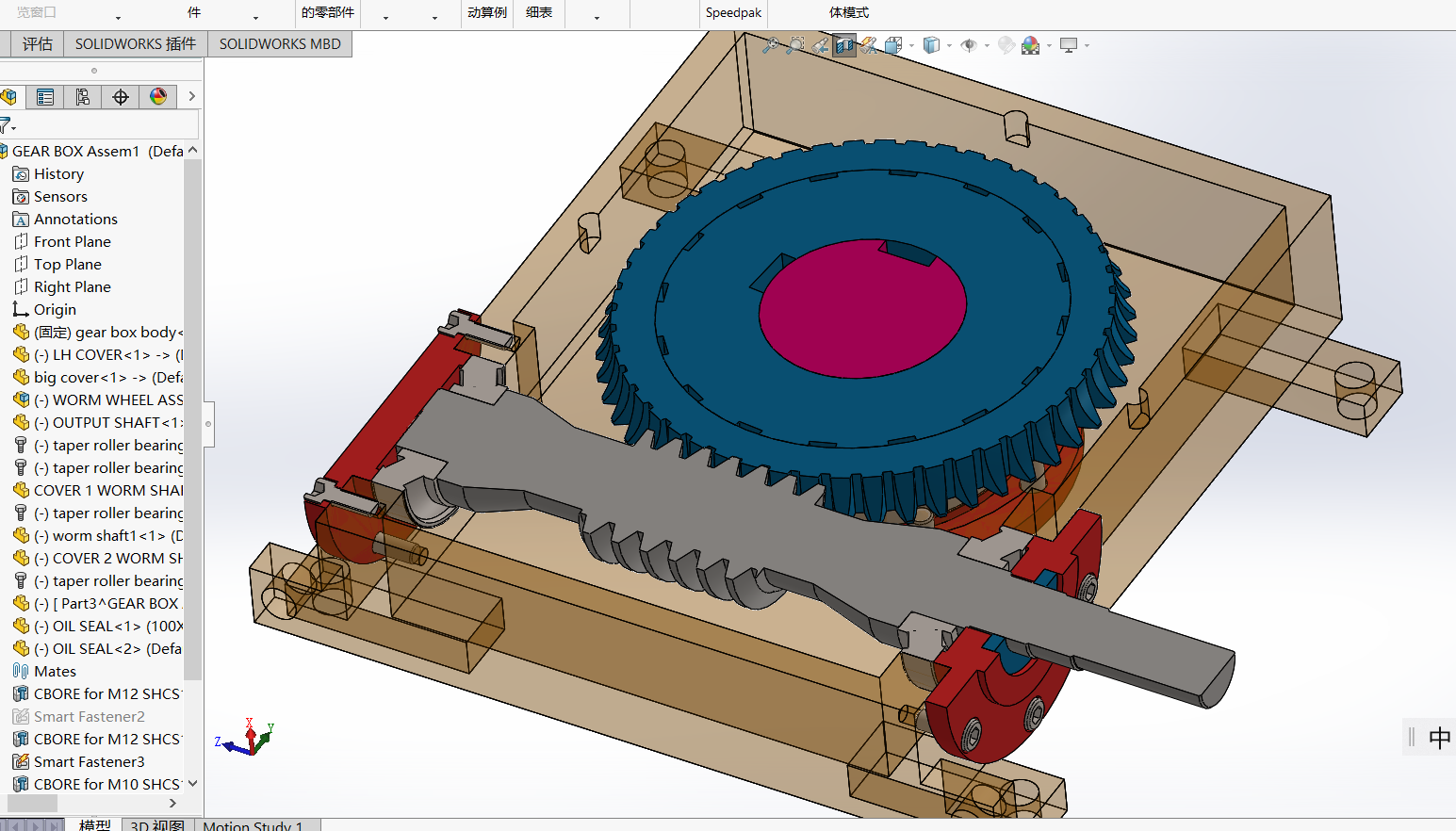Image resolution: width=1456 pixels, height=831 pixels.
Task: Switch to the Motion Study 1 tab
Action: point(253,825)
